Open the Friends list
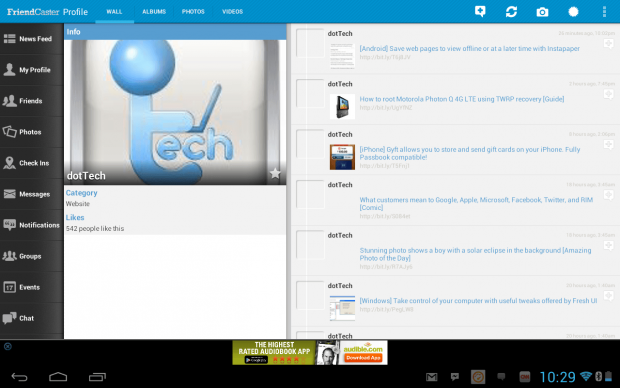Screen dimensions: 620x388 32,101
